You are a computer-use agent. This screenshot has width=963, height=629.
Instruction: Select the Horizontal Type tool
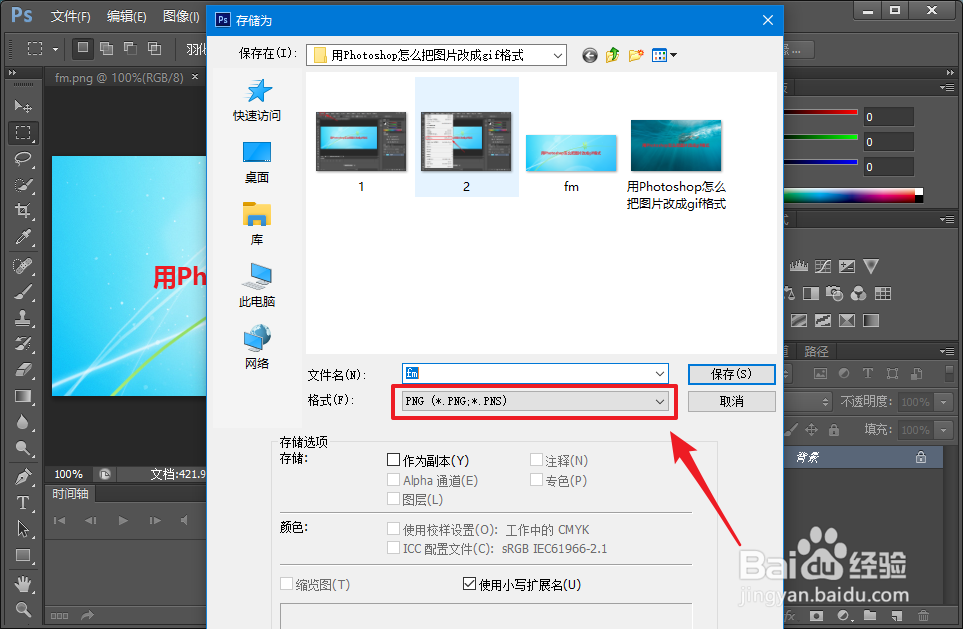[x=23, y=502]
